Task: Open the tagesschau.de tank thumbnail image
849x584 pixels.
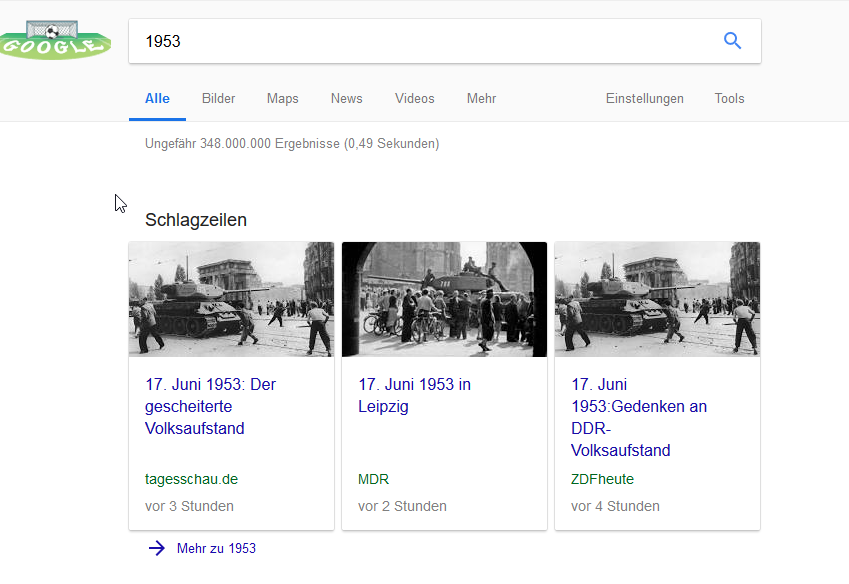Action: pyautogui.click(x=231, y=299)
